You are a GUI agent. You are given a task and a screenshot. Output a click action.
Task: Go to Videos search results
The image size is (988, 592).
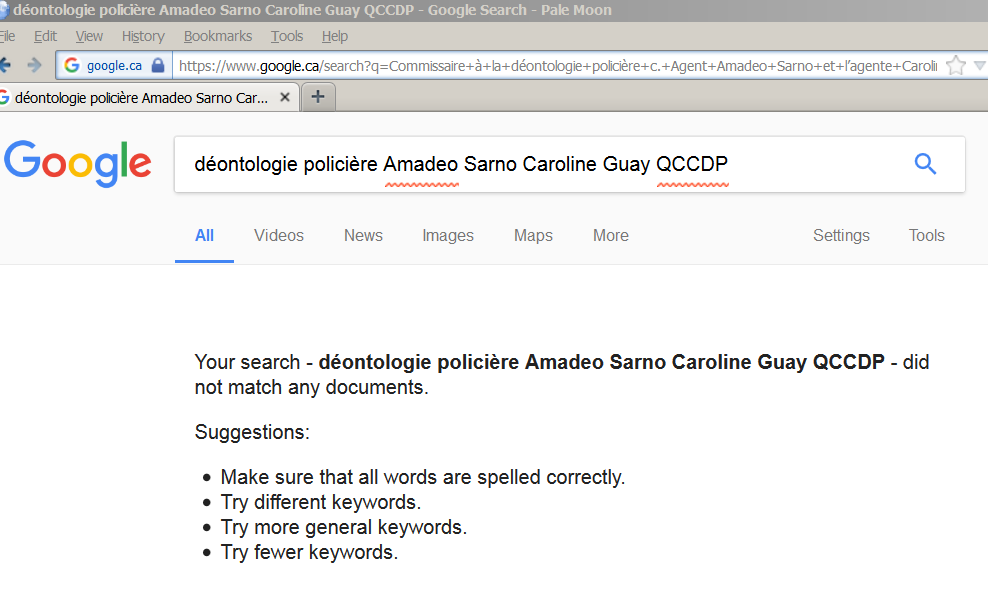(278, 236)
